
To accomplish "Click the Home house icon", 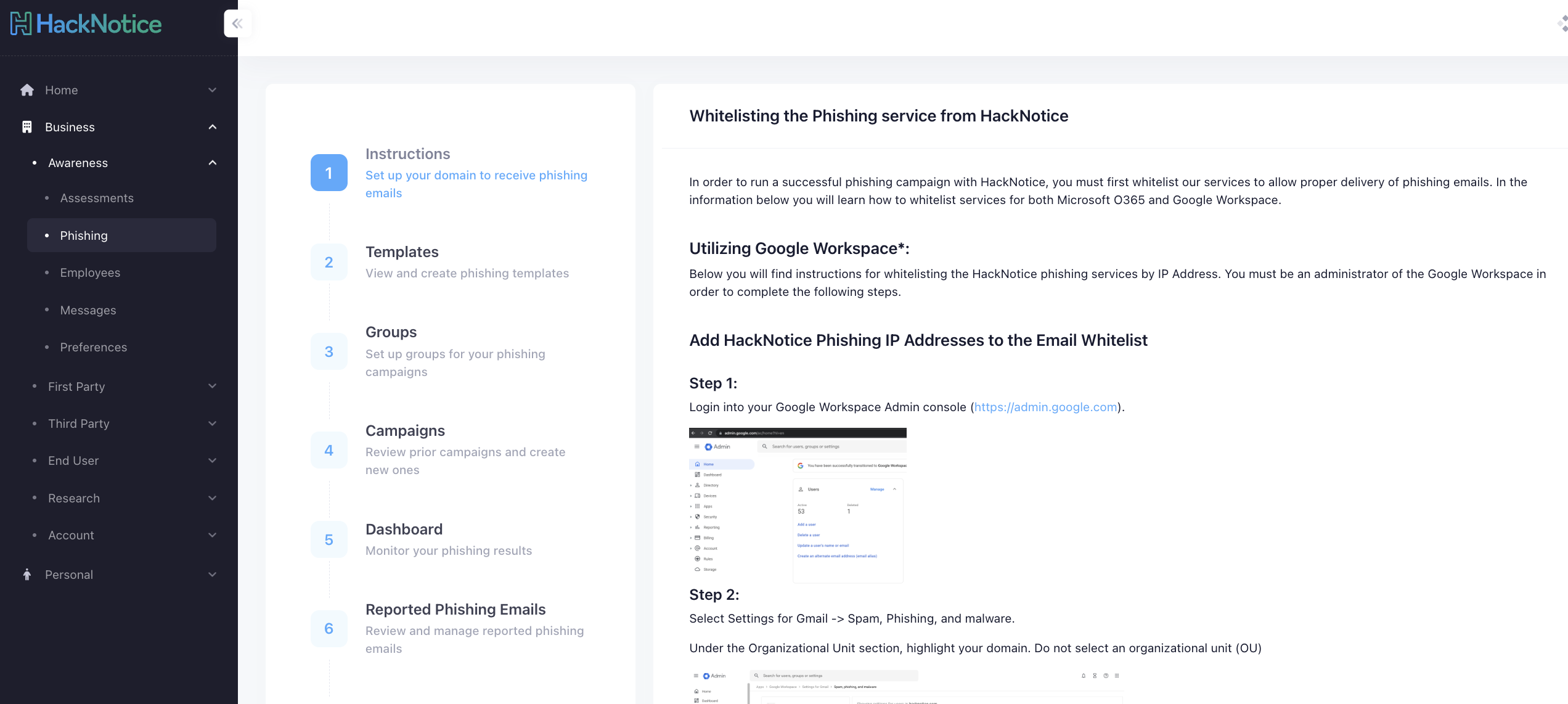I will click(x=27, y=90).
